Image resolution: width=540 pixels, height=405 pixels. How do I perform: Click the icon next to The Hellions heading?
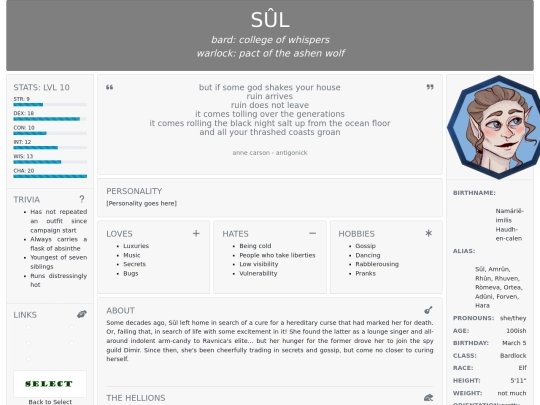(x=428, y=398)
